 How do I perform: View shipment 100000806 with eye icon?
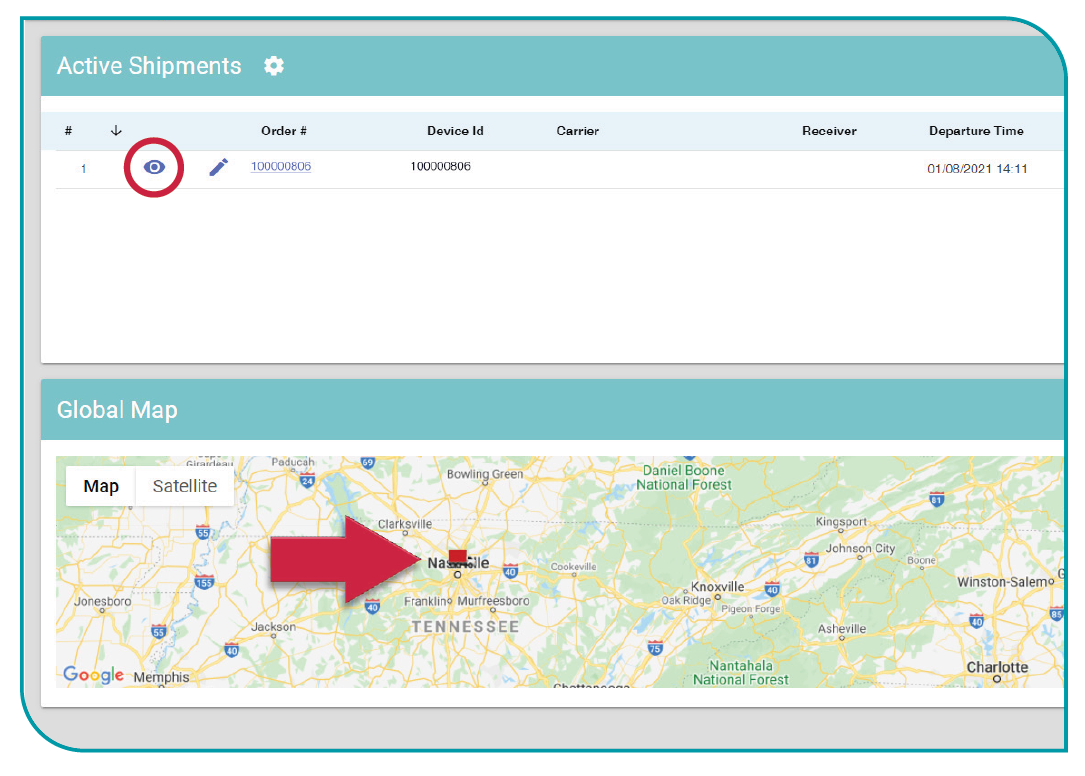pyautogui.click(x=154, y=167)
